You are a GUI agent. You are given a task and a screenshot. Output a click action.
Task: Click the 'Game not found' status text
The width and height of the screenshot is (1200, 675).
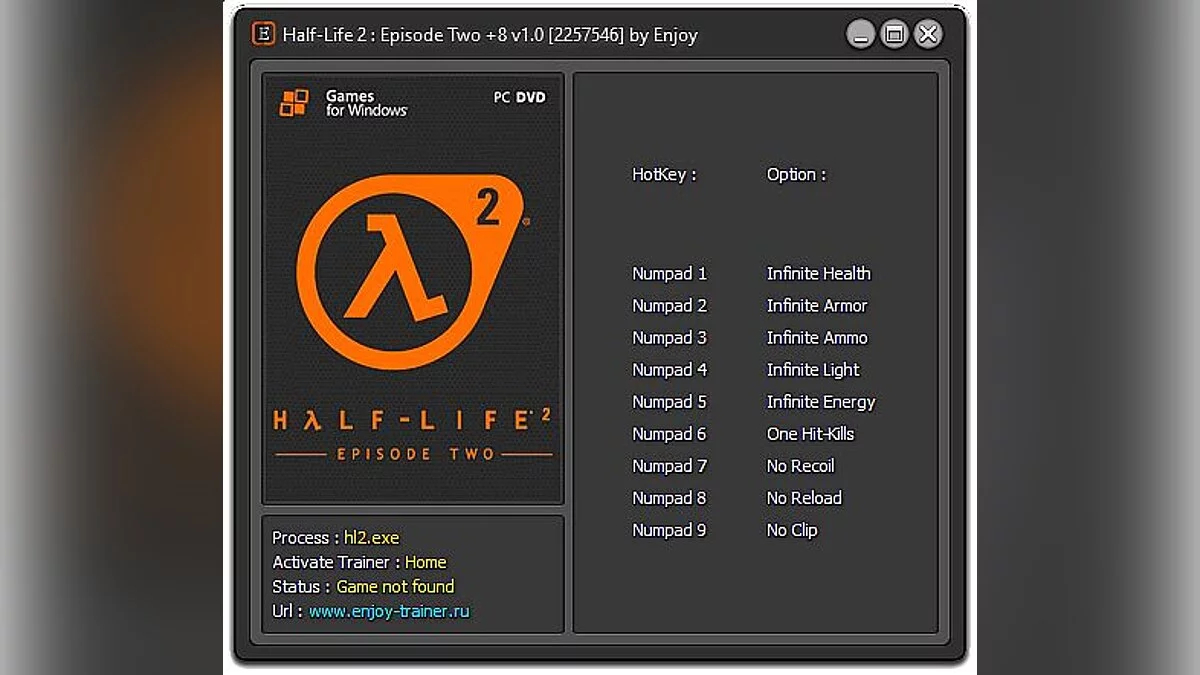click(x=395, y=586)
